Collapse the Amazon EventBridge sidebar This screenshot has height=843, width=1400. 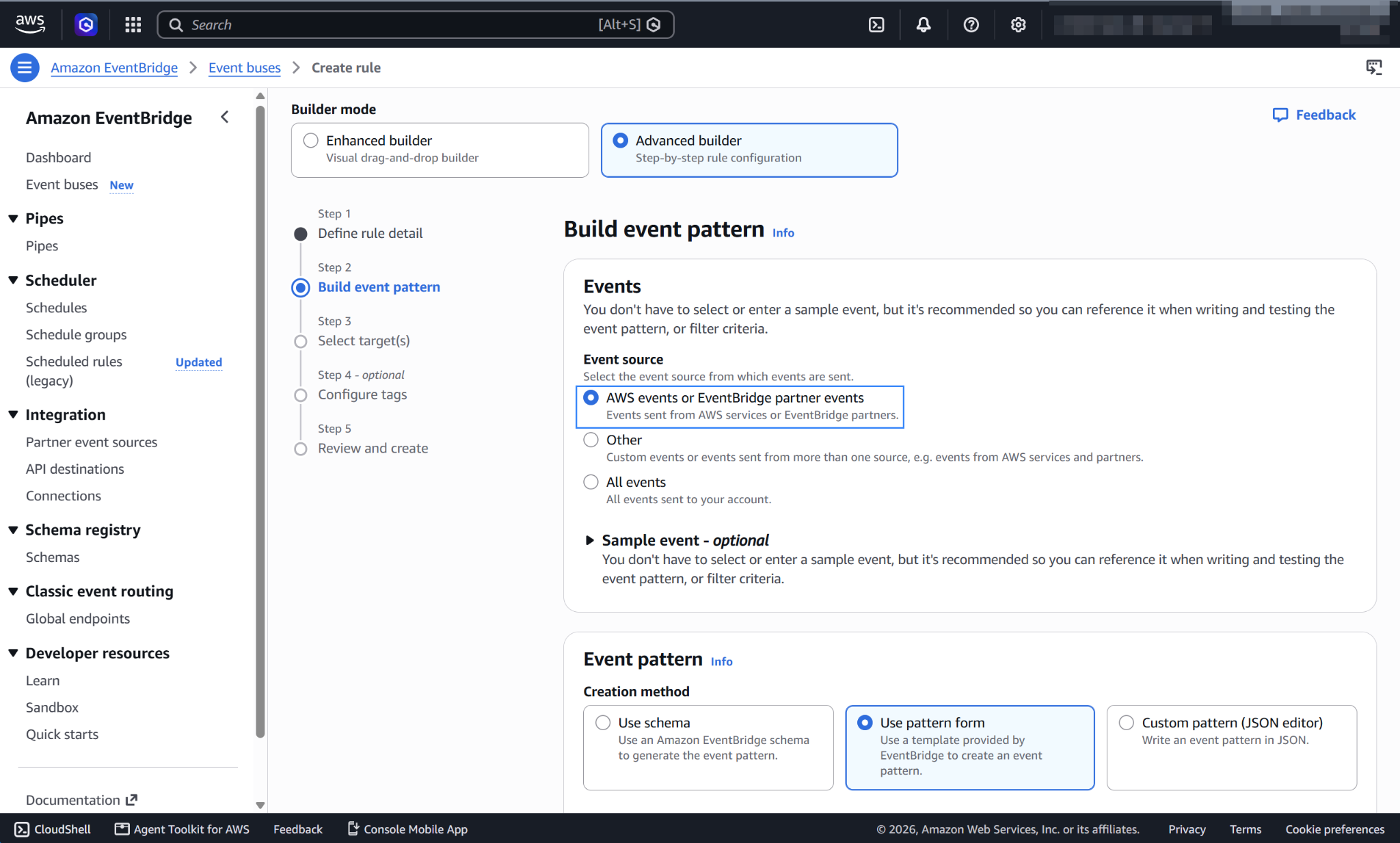[x=225, y=117]
